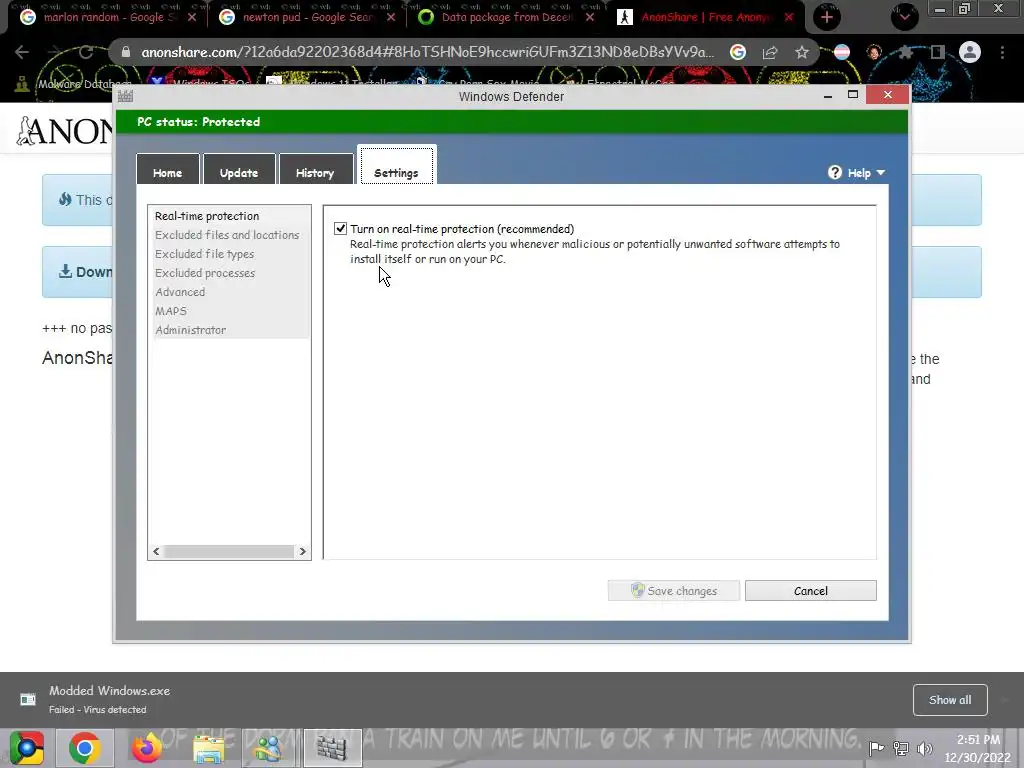The width and height of the screenshot is (1024, 768).
Task: Toggle the browser side panel icon
Action: point(938,52)
